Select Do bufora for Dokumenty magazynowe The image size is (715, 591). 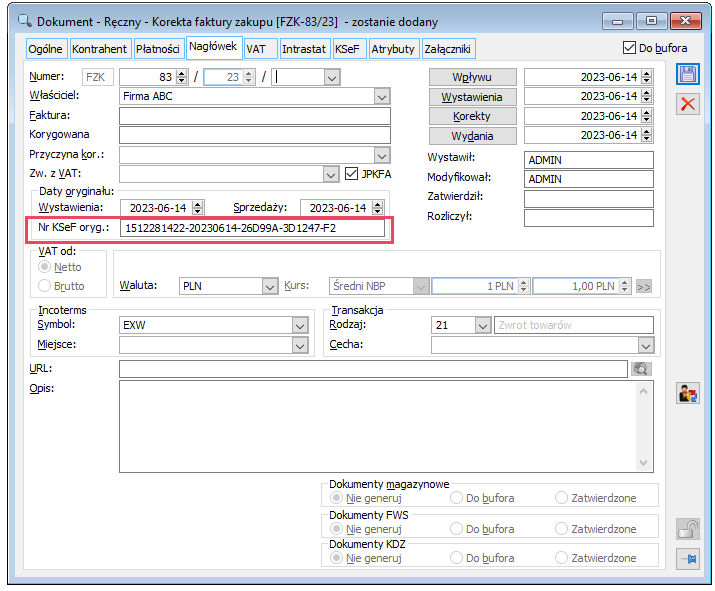point(456,498)
